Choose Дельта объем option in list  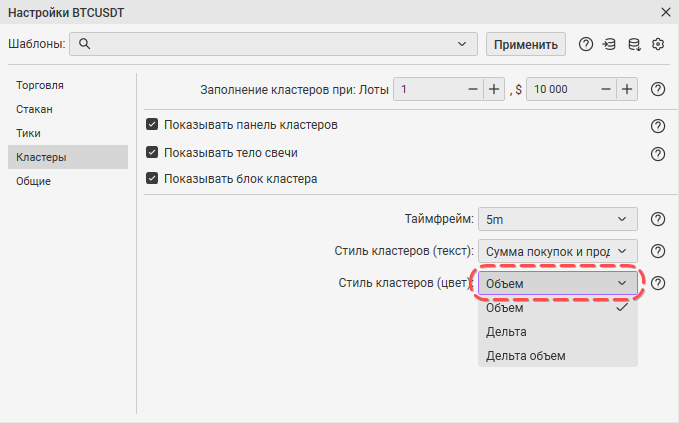525,355
